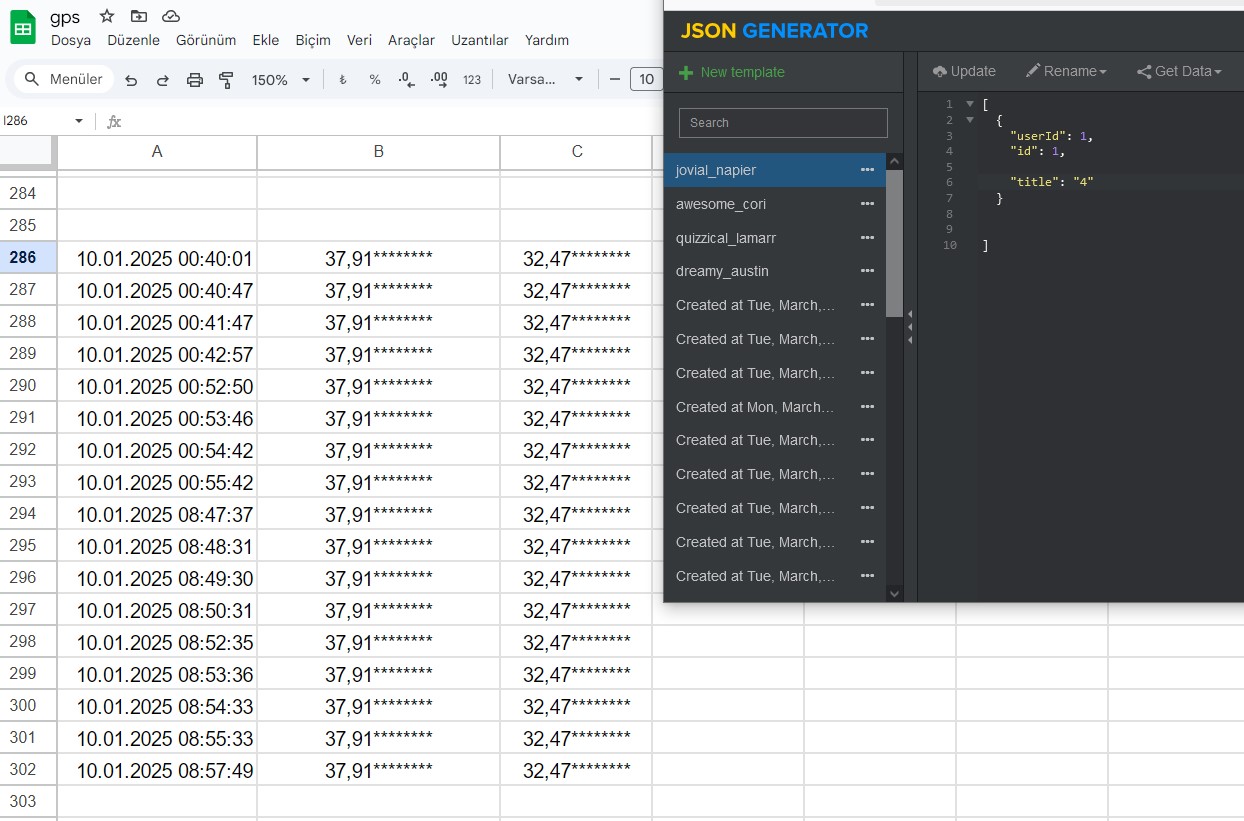Open the 150% zoom dropdown
The height and width of the screenshot is (821, 1244).
coord(281,80)
